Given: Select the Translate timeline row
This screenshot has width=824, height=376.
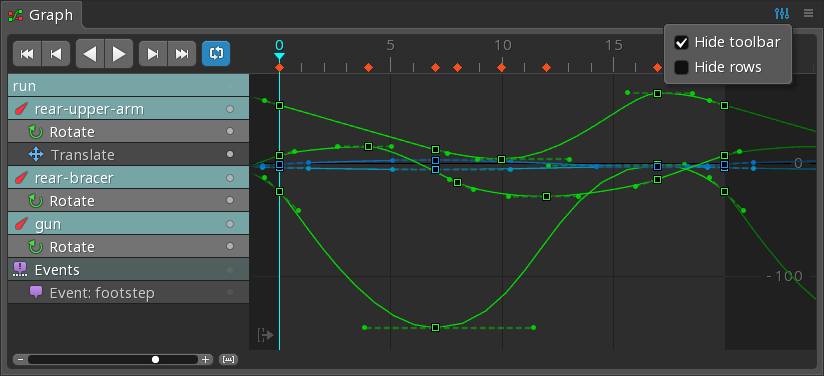Looking at the screenshot, I should (128, 155).
